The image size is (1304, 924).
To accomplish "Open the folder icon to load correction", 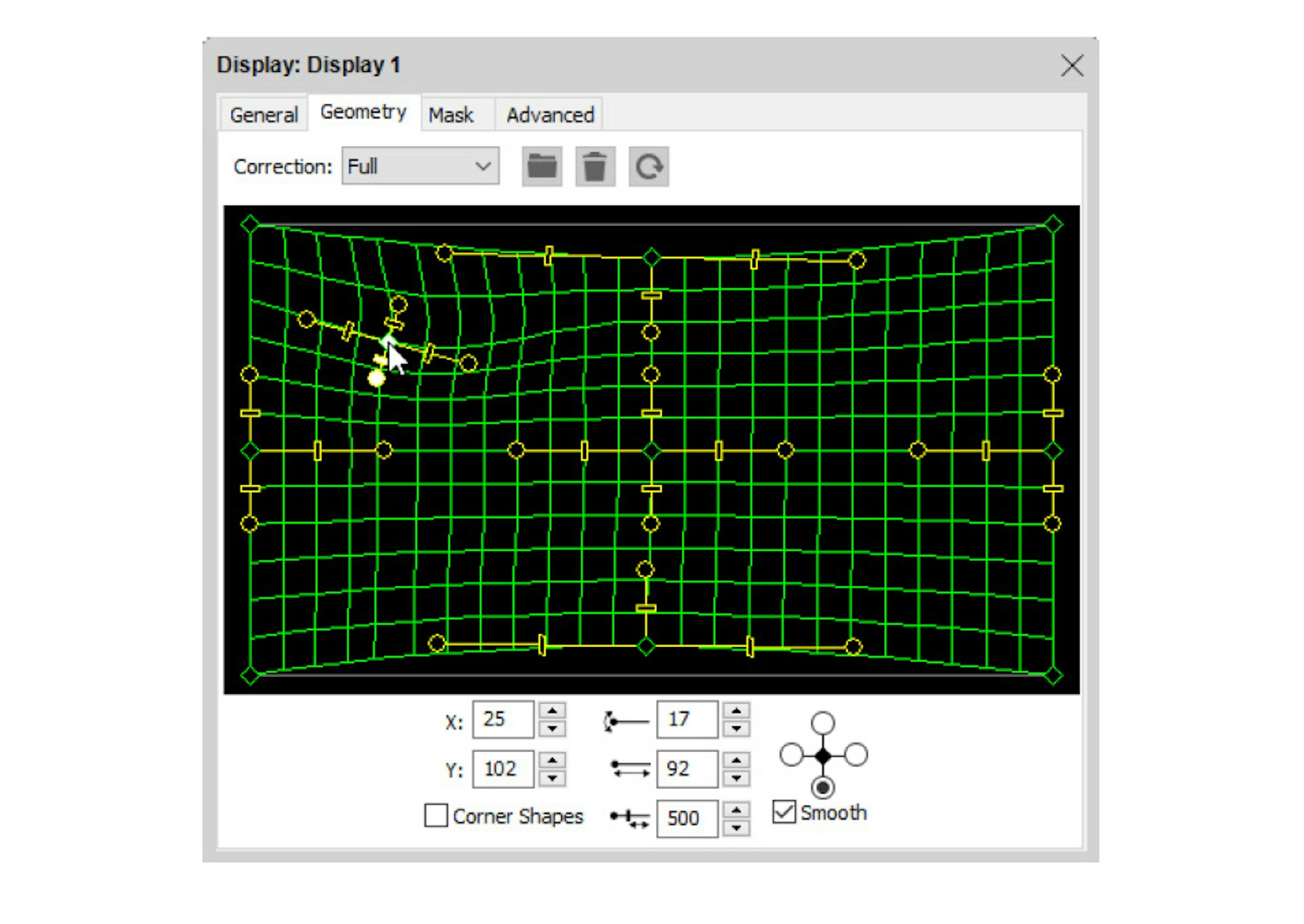I will pos(542,166).
